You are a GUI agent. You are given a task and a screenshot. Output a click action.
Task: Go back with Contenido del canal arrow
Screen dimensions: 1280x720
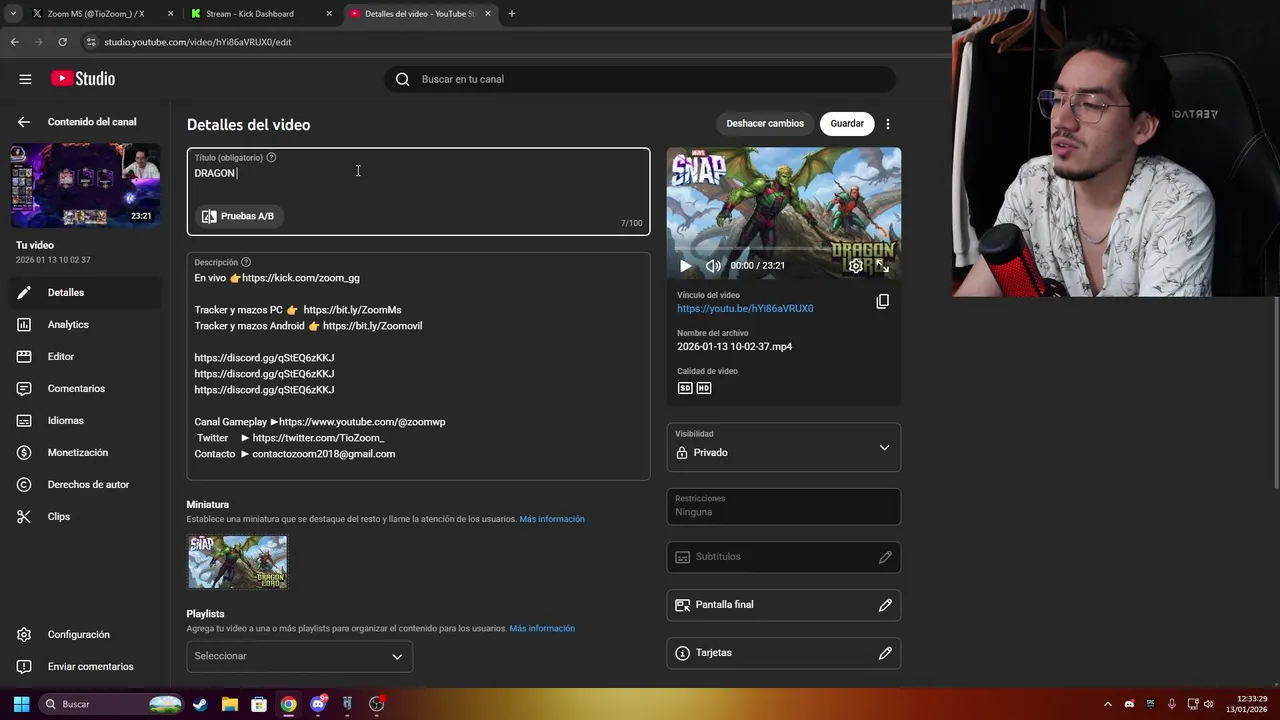[24, 122]
